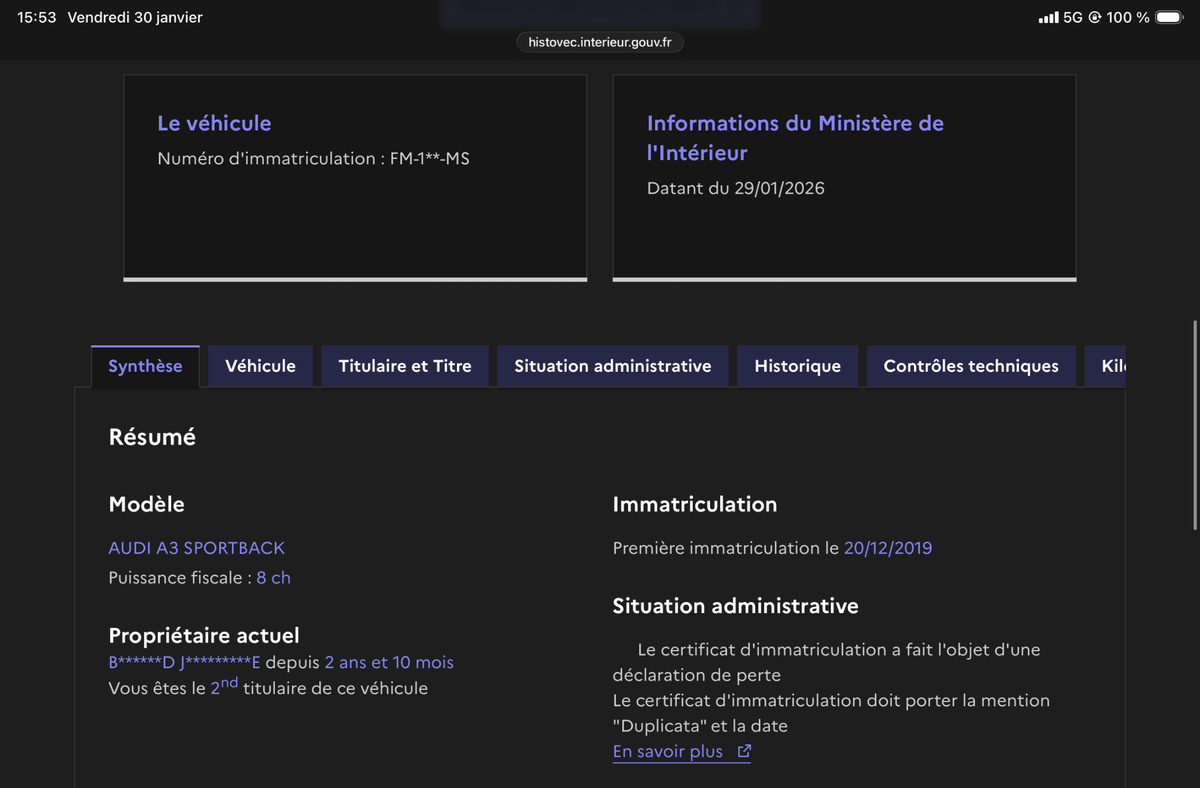Select the Situation administrative tab

point(612,366)
